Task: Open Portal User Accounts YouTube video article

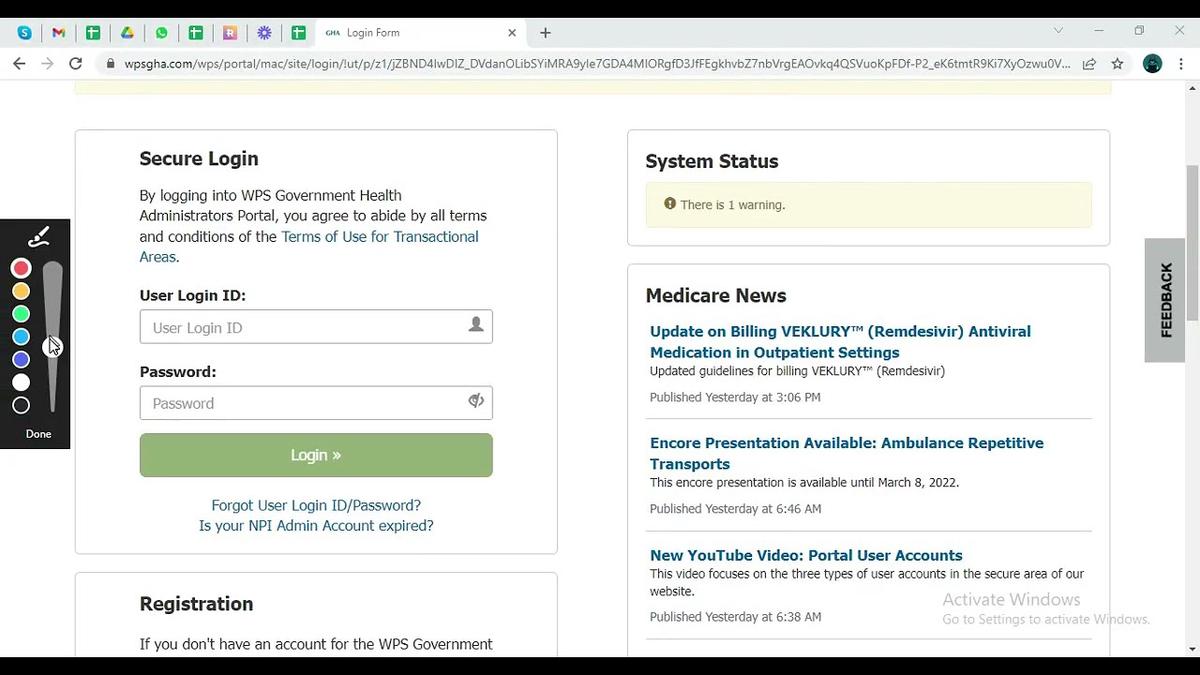Action: pos(806,555)
